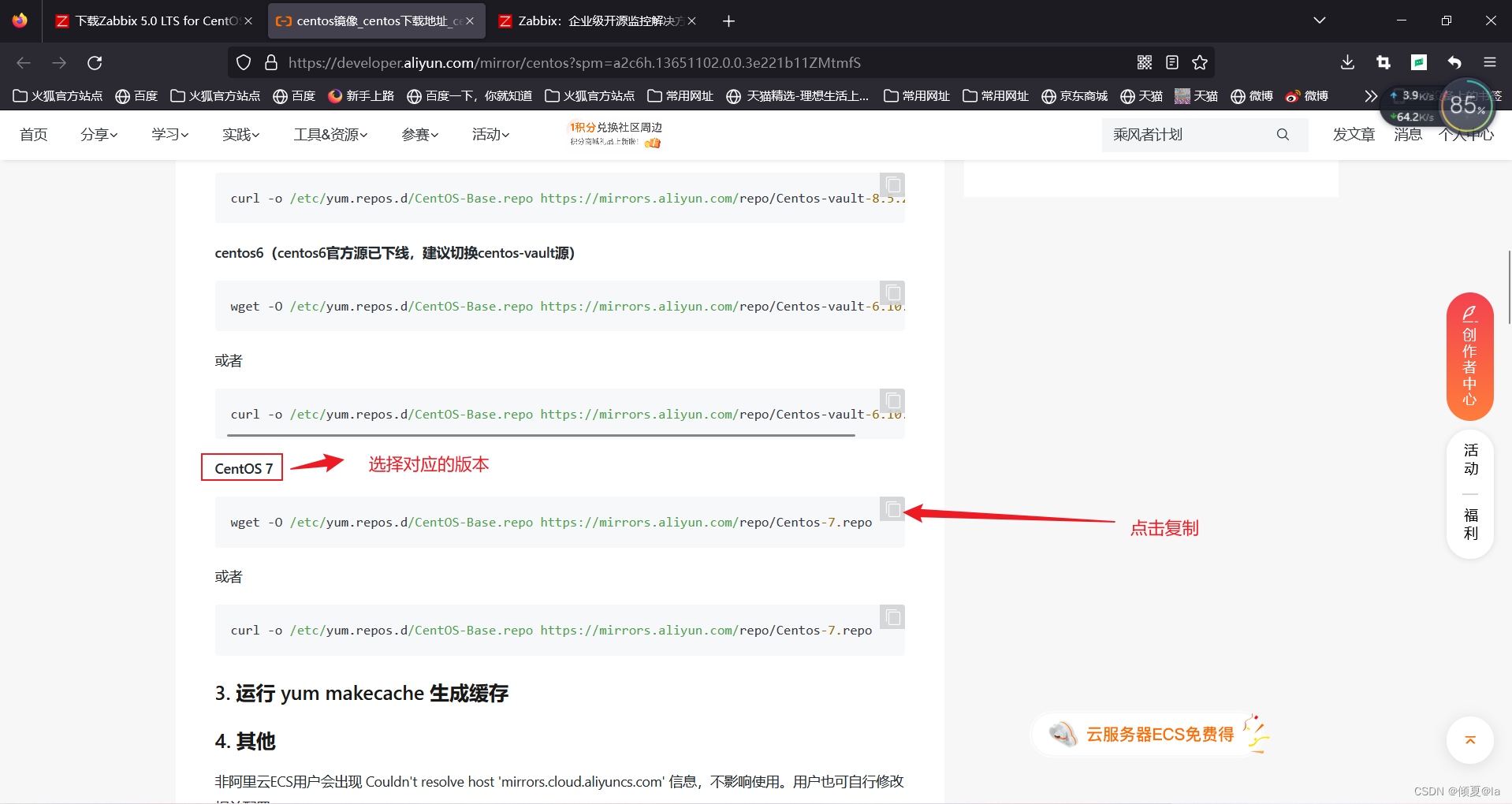The height and width of the screenshot is (804, 1512).
Task: Copy the centos6 wget vault command
Action: point(892,293)
